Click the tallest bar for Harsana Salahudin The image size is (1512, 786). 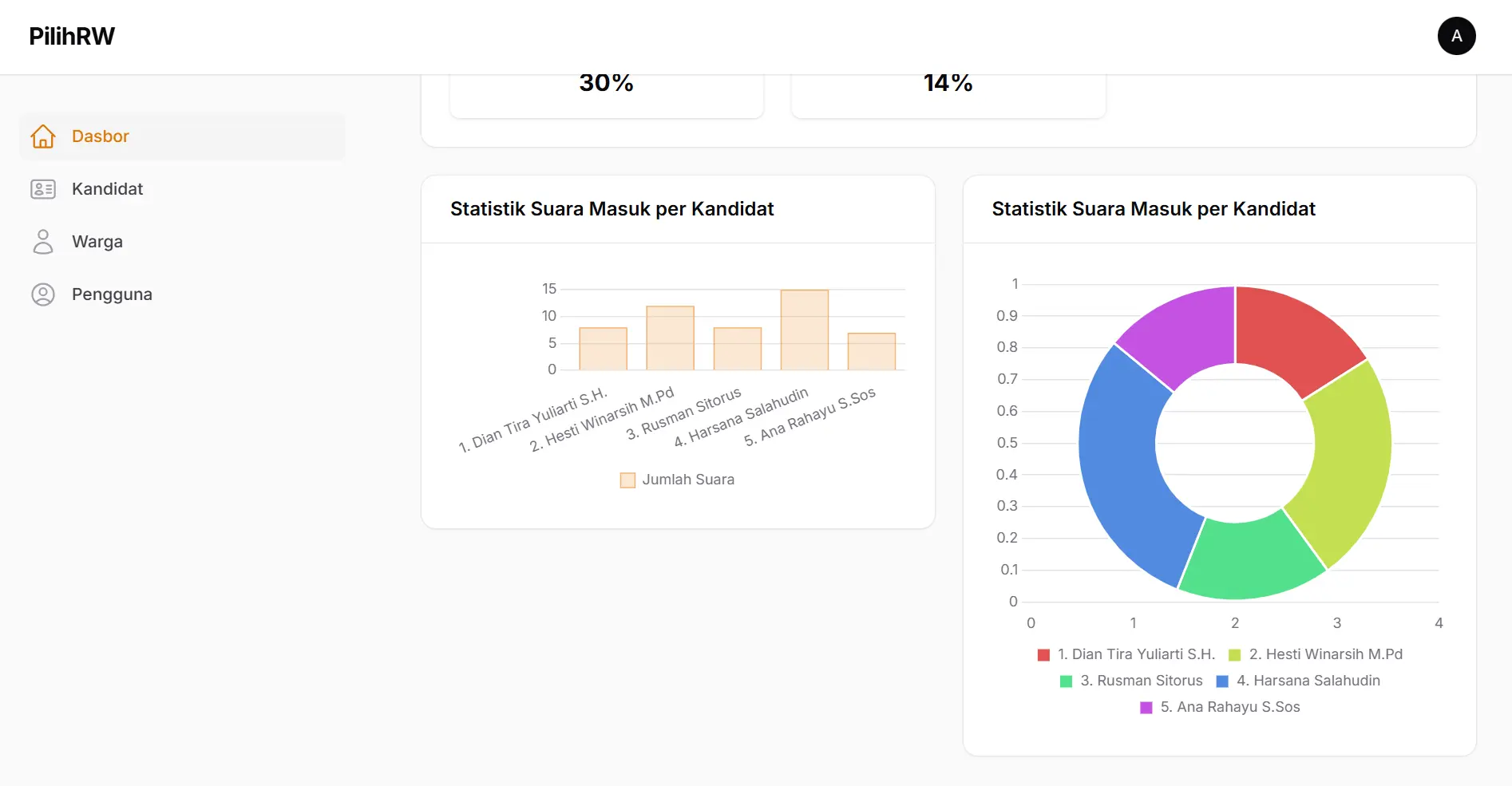pyautogui.click(x=804, y=331)
